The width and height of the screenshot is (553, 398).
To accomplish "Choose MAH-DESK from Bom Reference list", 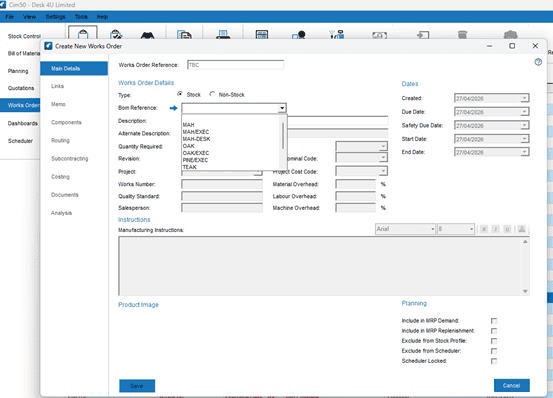I will coord(196,139).
